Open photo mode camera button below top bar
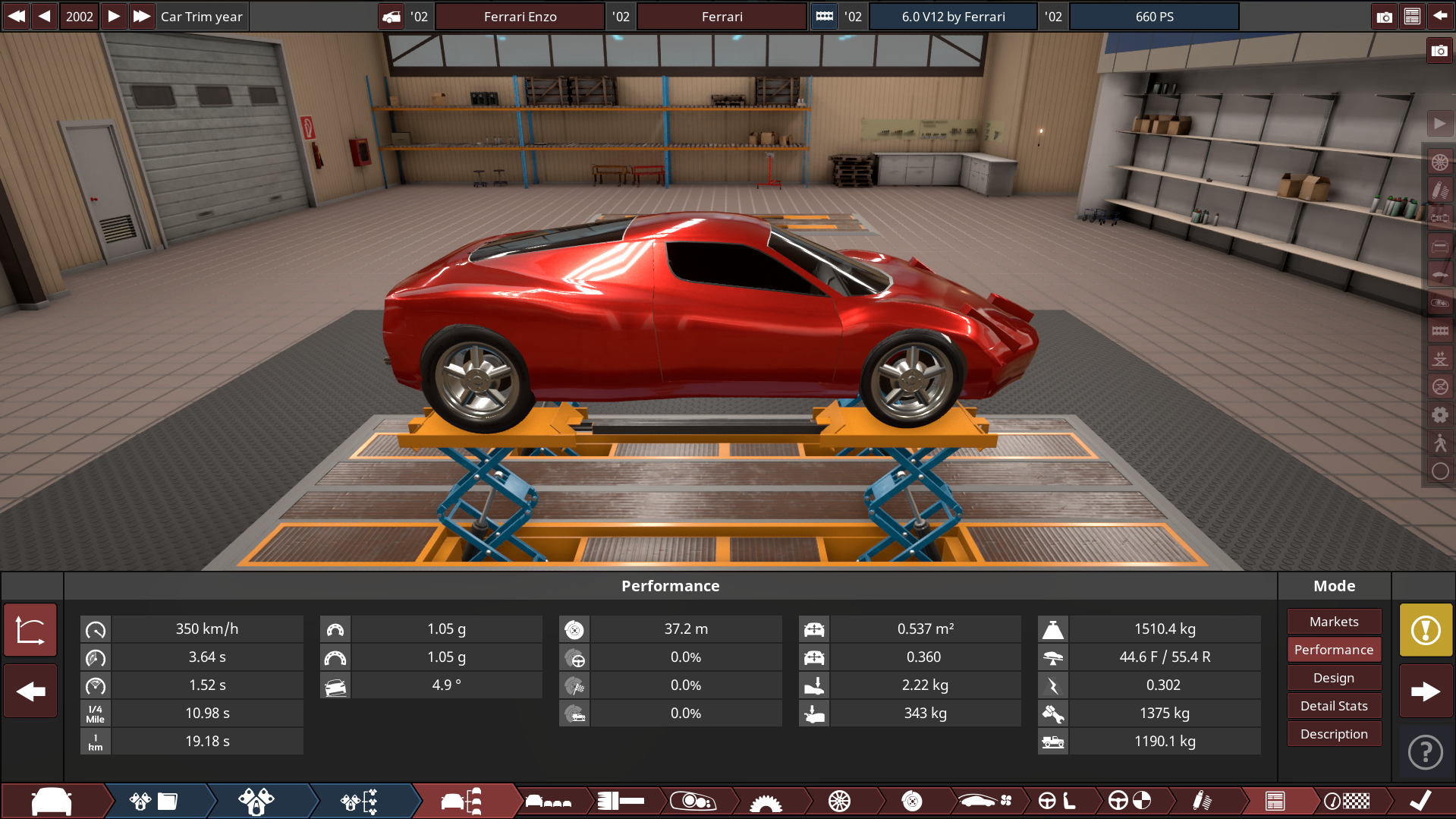Screen dimensions: 1456x819 [x=1439, y=51]
